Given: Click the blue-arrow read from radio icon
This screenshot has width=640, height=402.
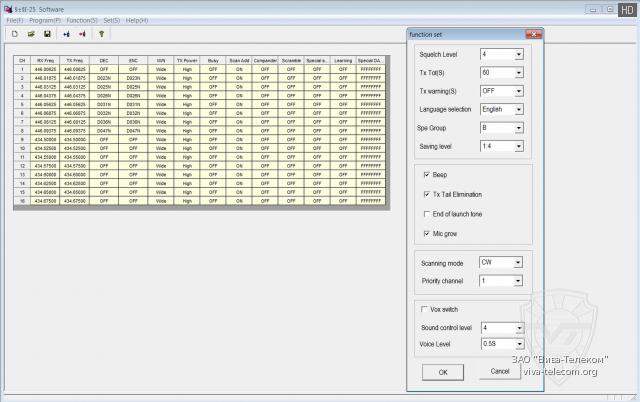Looking at the screenshot, I should click(66, 34).
